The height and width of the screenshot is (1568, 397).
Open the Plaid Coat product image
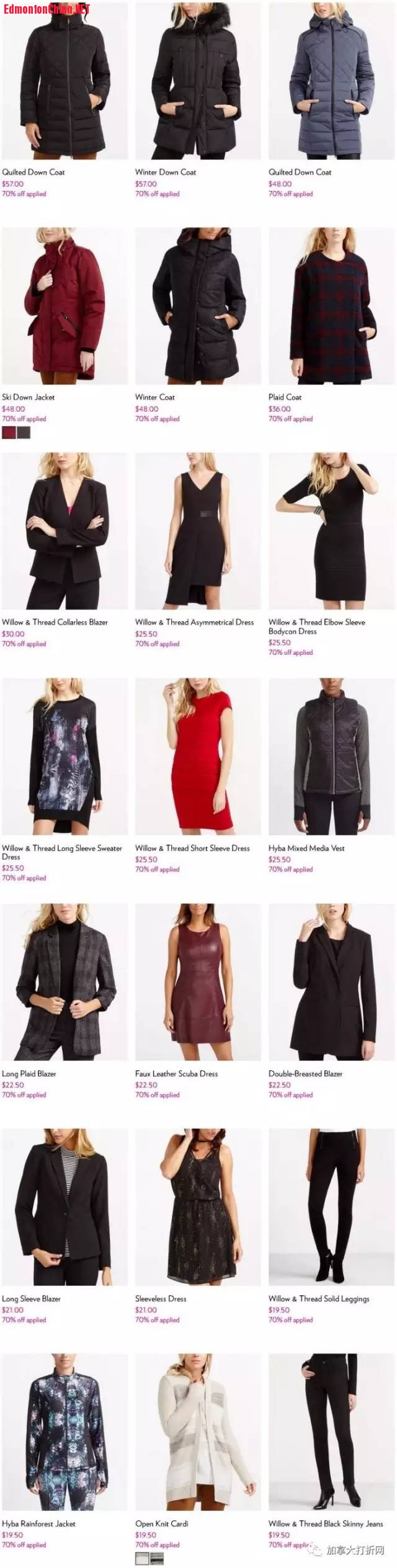(331, 306)
